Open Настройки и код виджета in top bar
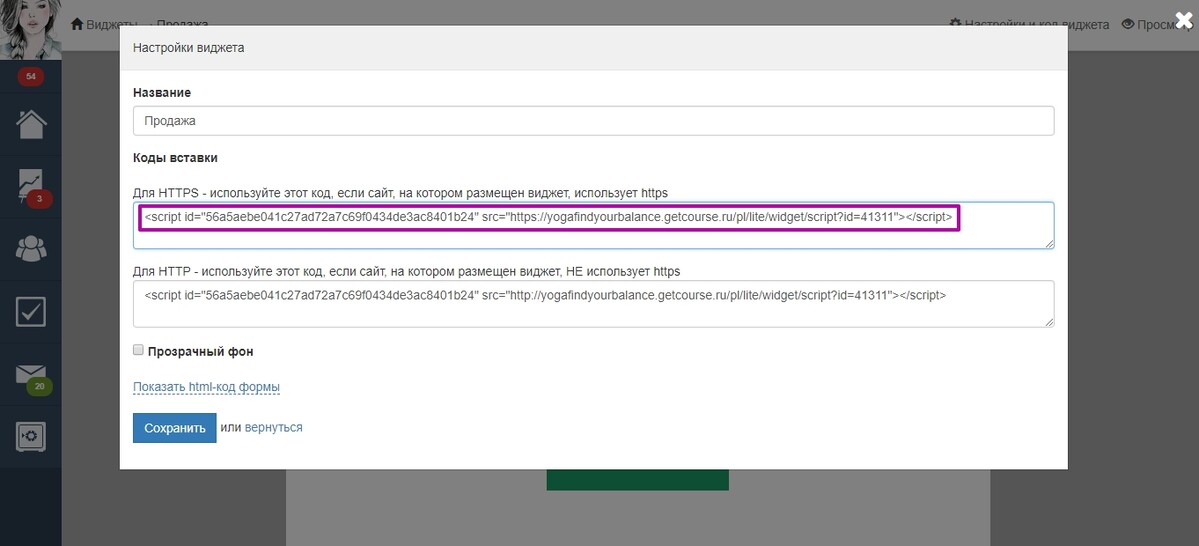This screenshot has height=546, width=1199. click(x=1028, y=24)
